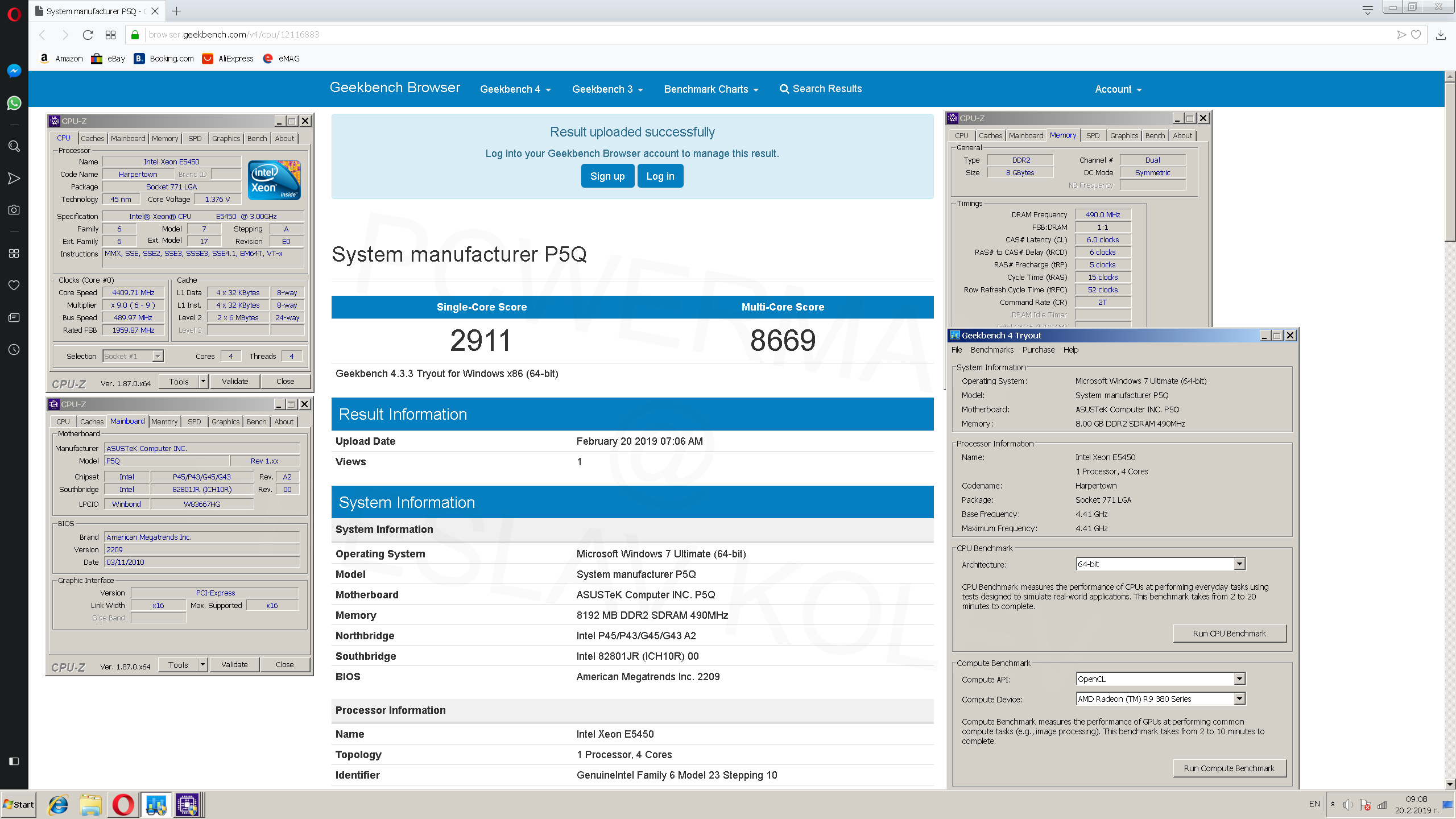Open File menu in Geekbench 4 Tryout
The image size is (1456, 819).
[957, 350]
